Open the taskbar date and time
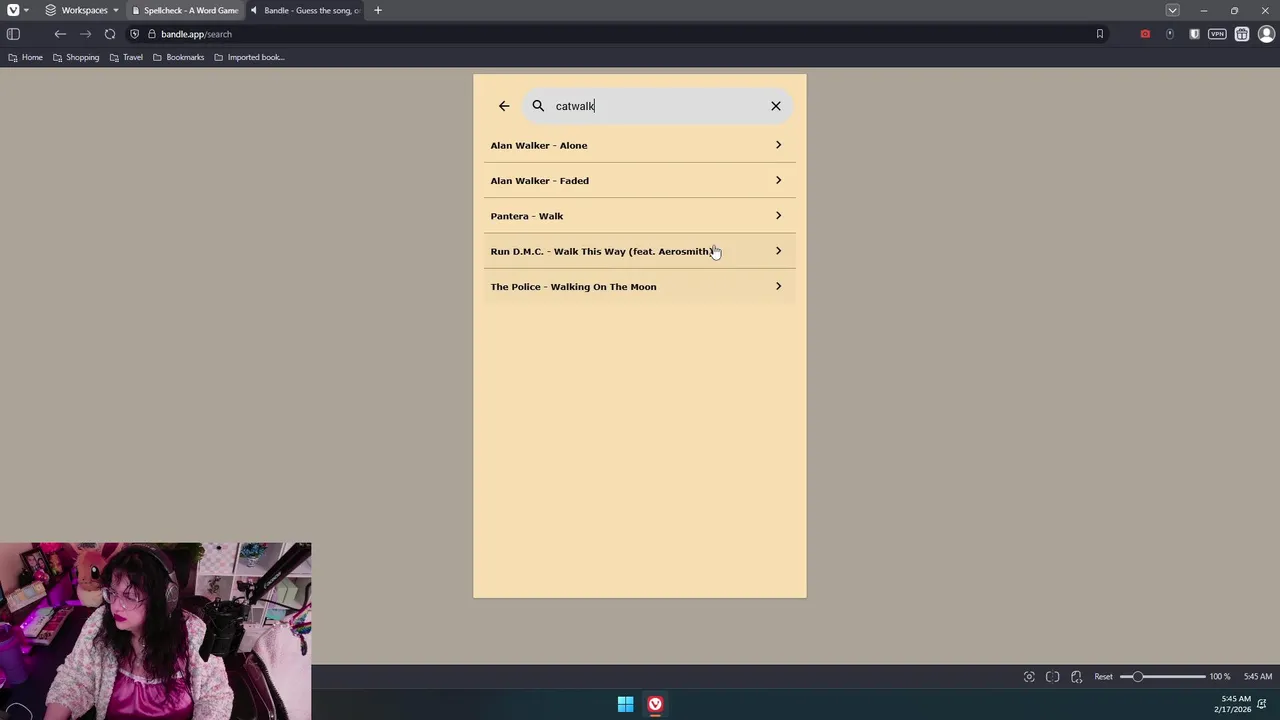The width and height of the screenshot is (1280, 720). 1233,704
